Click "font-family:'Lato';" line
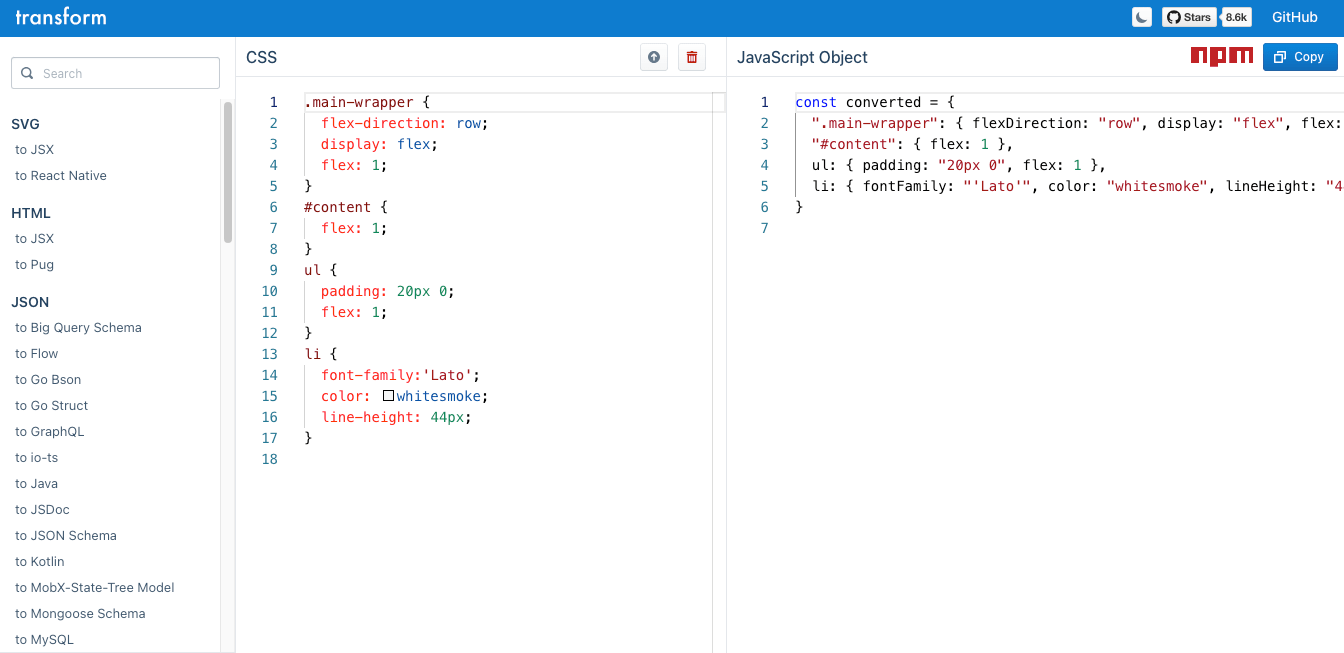The width and height of the screenshot is (1344, 653). [400, 375]
